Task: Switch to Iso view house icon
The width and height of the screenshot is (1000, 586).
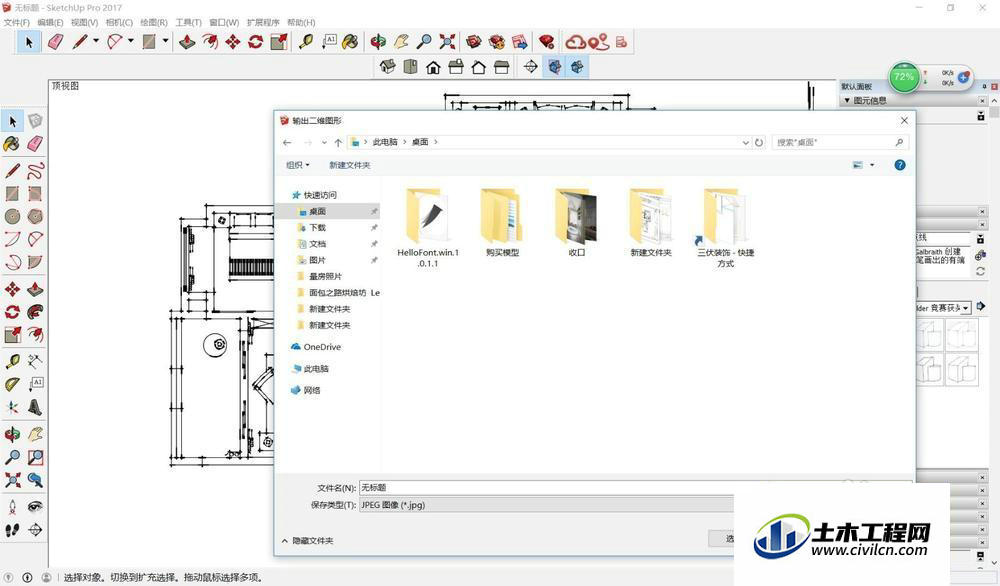Action: pos(387,66)
